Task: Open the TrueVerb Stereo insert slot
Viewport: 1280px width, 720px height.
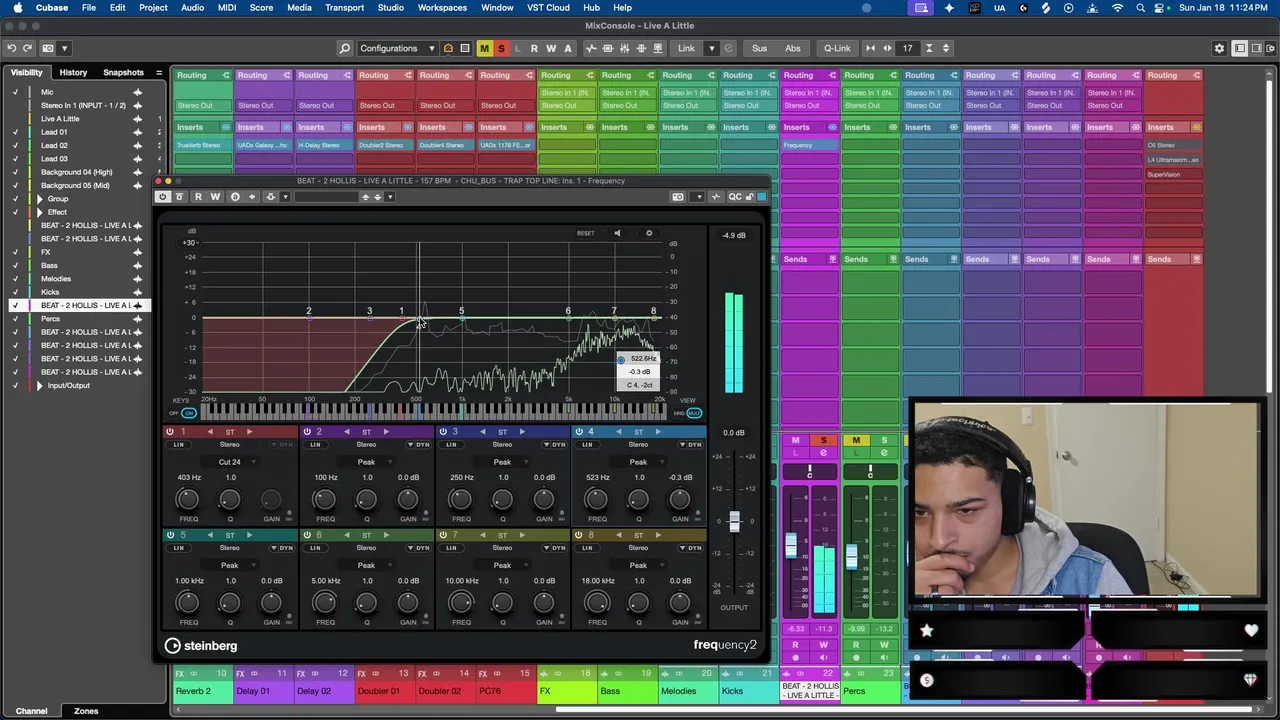Action: pos(203,145)
